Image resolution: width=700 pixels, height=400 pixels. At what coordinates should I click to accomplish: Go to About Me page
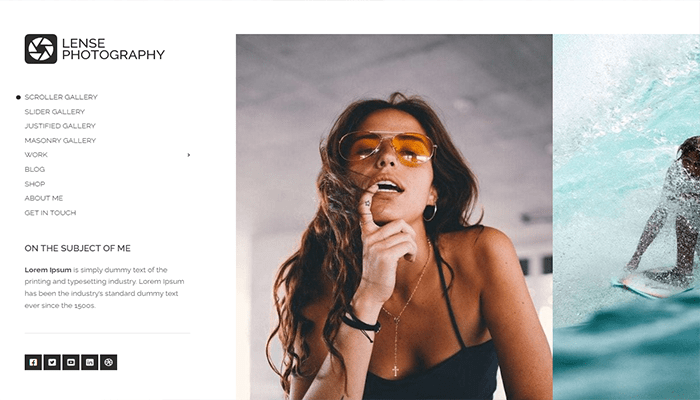[44, 198]
